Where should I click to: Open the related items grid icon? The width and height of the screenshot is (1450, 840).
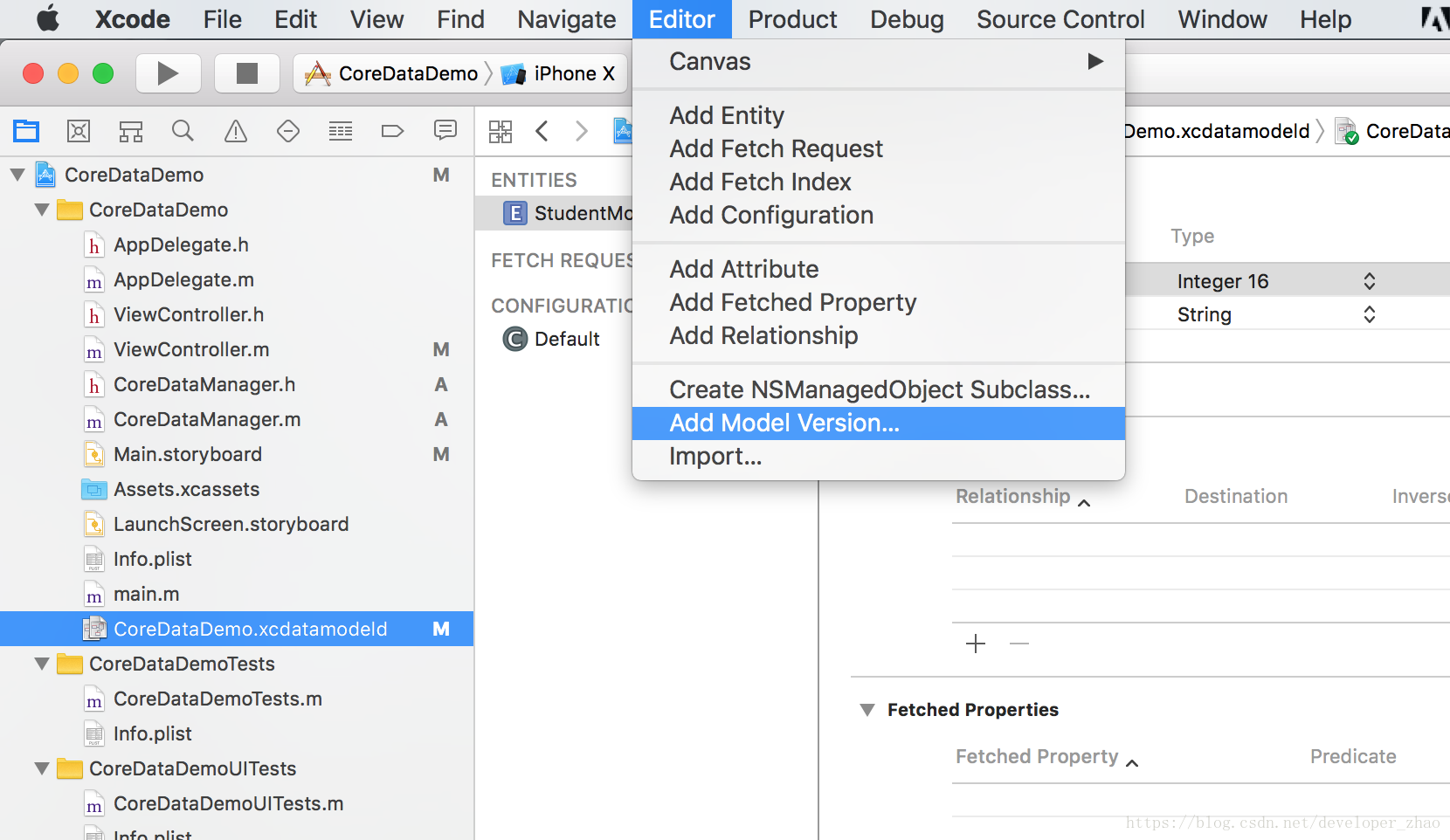tap(501, 132)
